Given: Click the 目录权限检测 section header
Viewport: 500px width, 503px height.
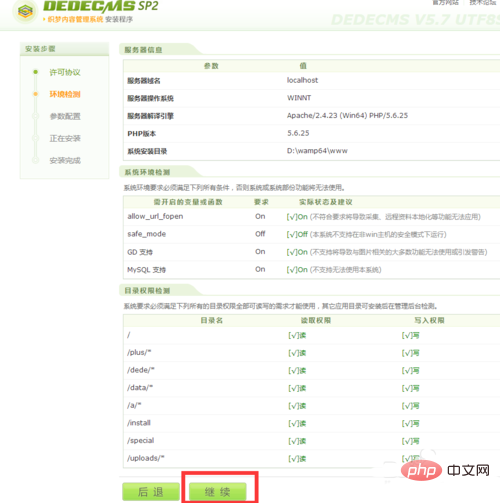Looking at the screenshot, I should click(x=147, y=291).
